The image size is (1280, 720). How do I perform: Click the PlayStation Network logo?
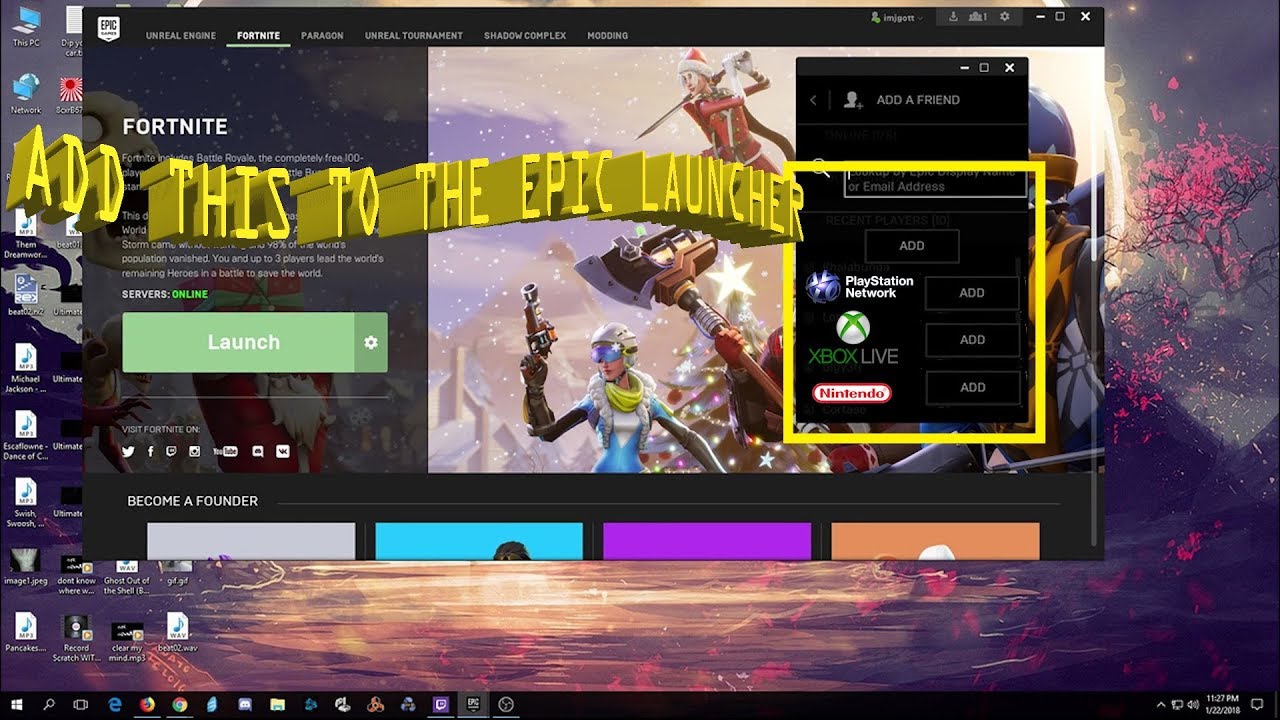point(860,287)
